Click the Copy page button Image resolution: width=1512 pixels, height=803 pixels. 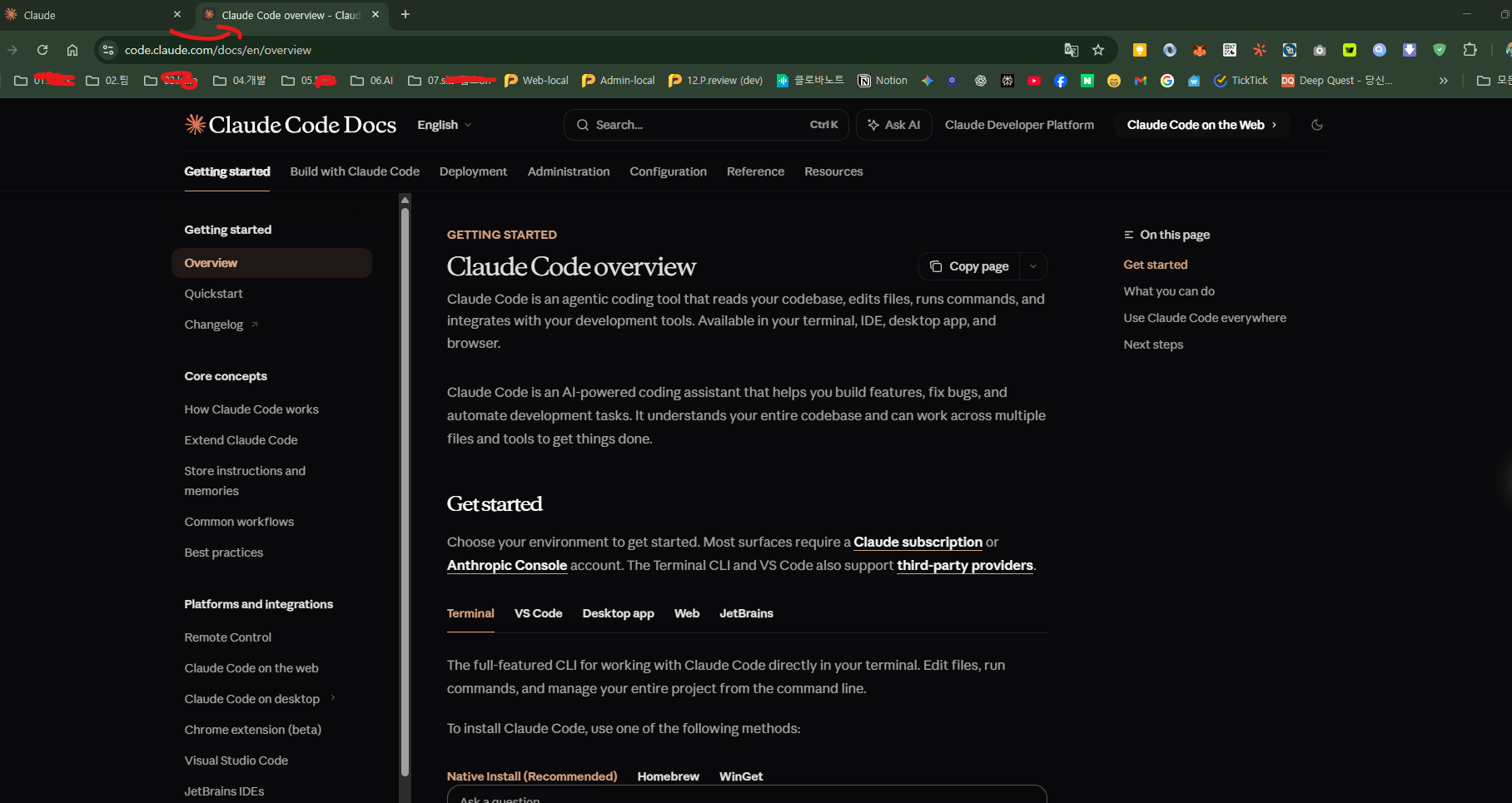pyautogui.click(x=970, y=266)
